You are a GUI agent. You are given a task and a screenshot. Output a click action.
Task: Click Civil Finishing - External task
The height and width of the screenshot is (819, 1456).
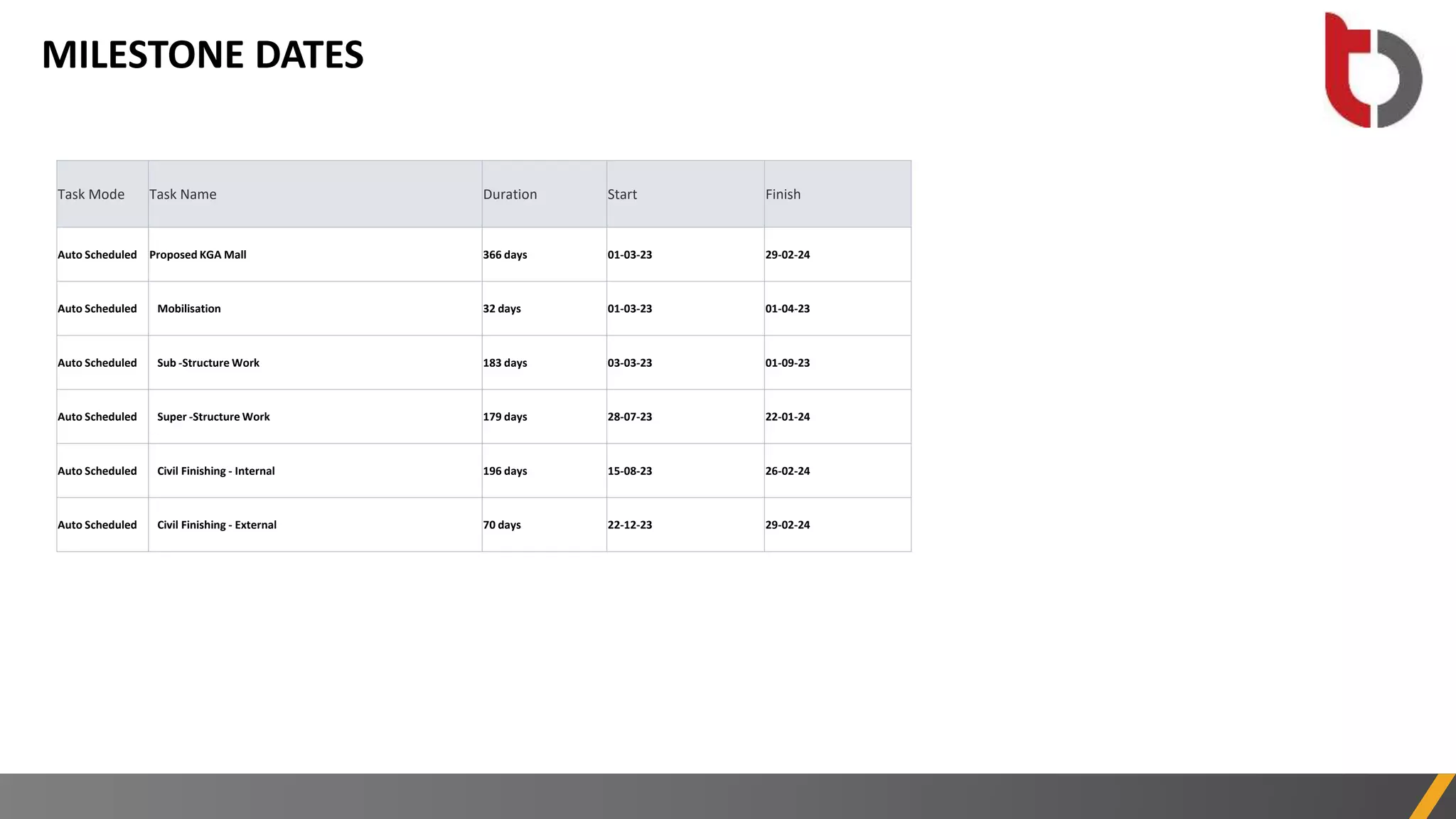pos(217,525)
